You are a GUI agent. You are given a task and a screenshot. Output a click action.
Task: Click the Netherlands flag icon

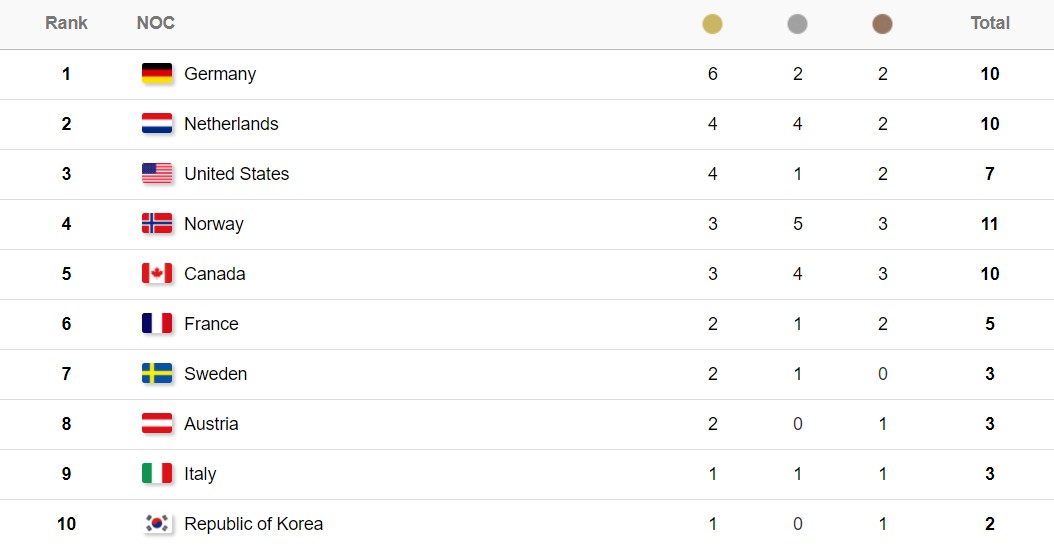click(x=157, y=124)
